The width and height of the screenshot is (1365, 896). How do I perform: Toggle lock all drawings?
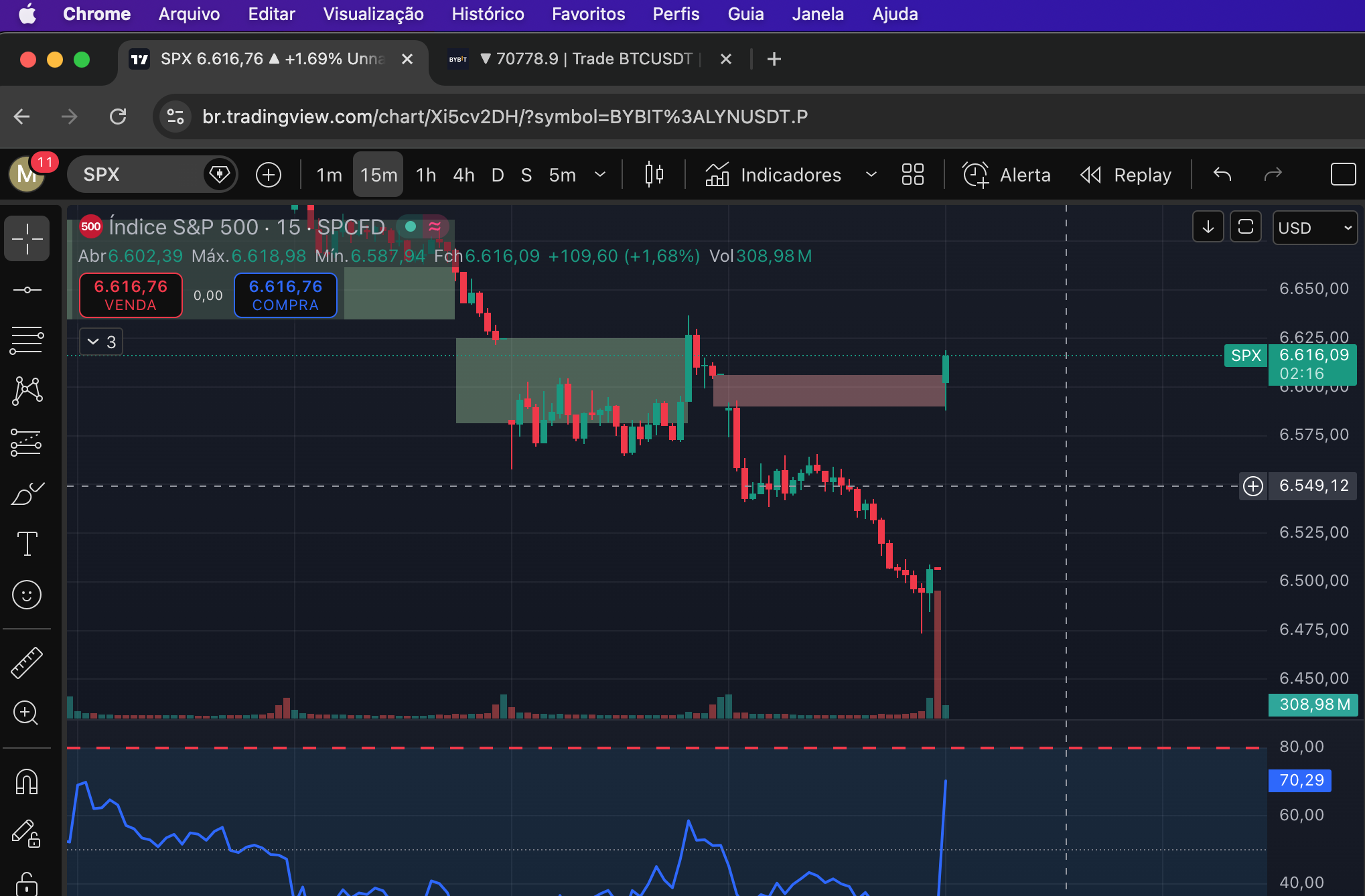tap(27, 883)
